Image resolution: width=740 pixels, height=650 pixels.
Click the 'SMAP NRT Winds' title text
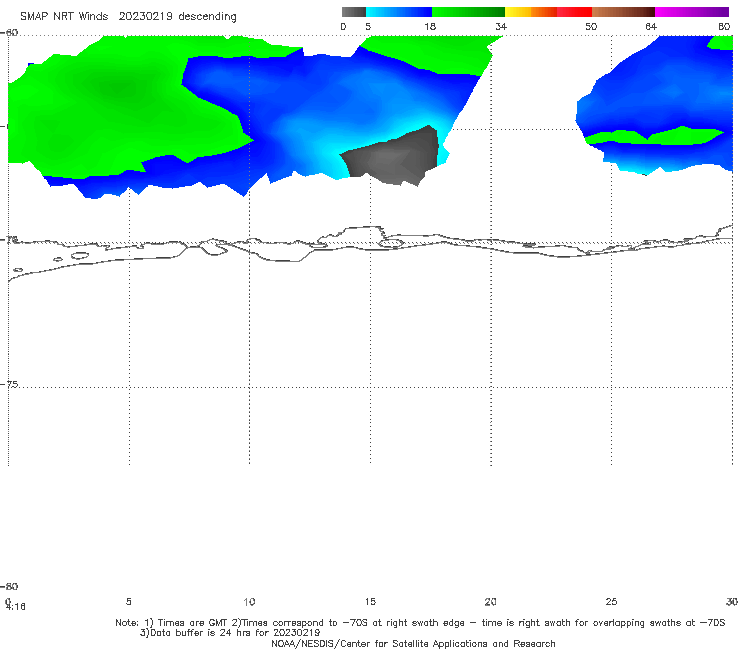pos(64,17)
